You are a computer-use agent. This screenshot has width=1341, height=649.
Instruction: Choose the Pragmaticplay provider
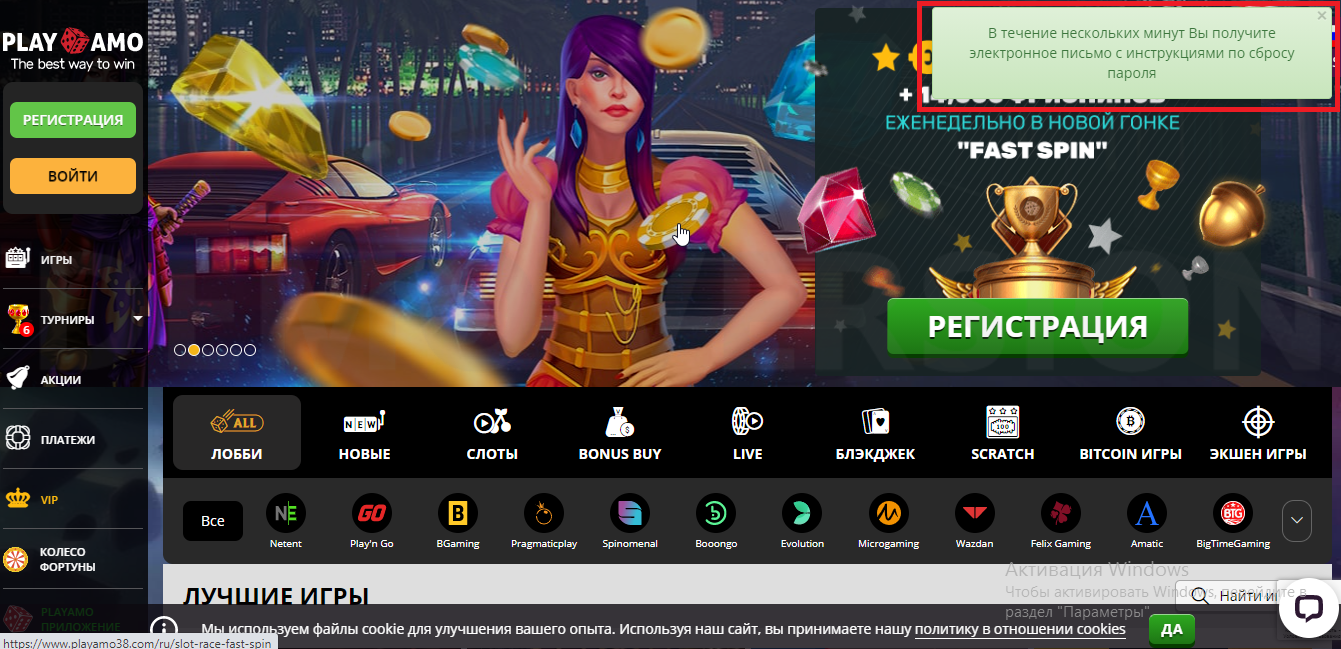[x=544, y=522]
